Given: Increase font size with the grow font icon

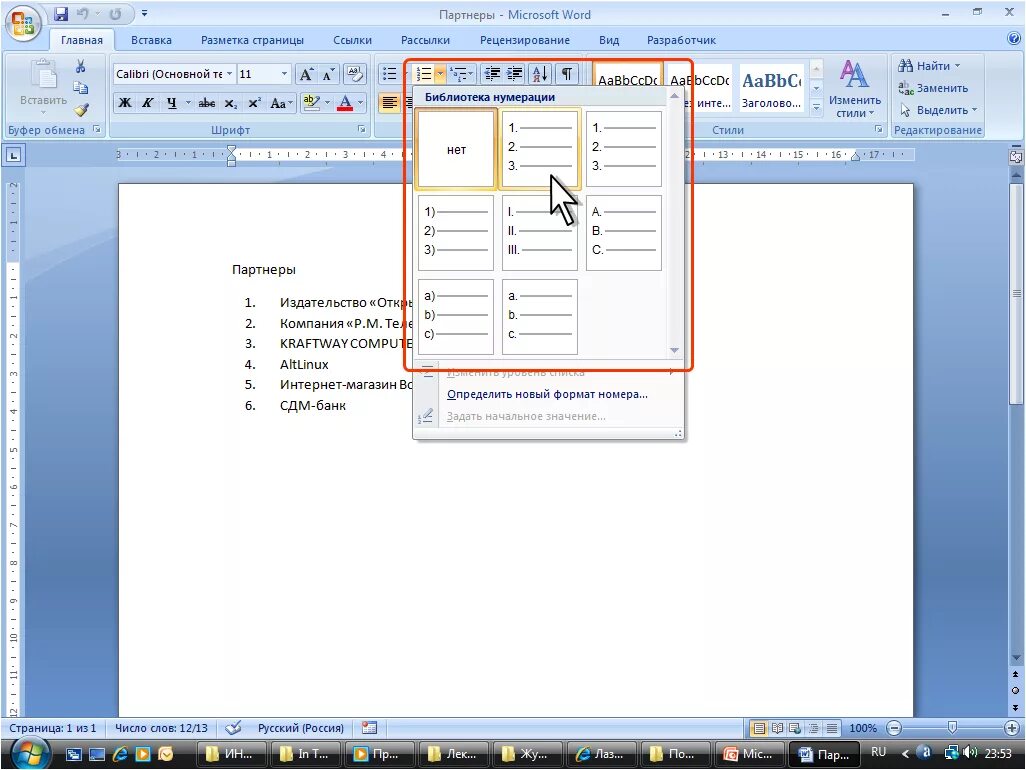Looking at the screenshot, I should point(306,75).
